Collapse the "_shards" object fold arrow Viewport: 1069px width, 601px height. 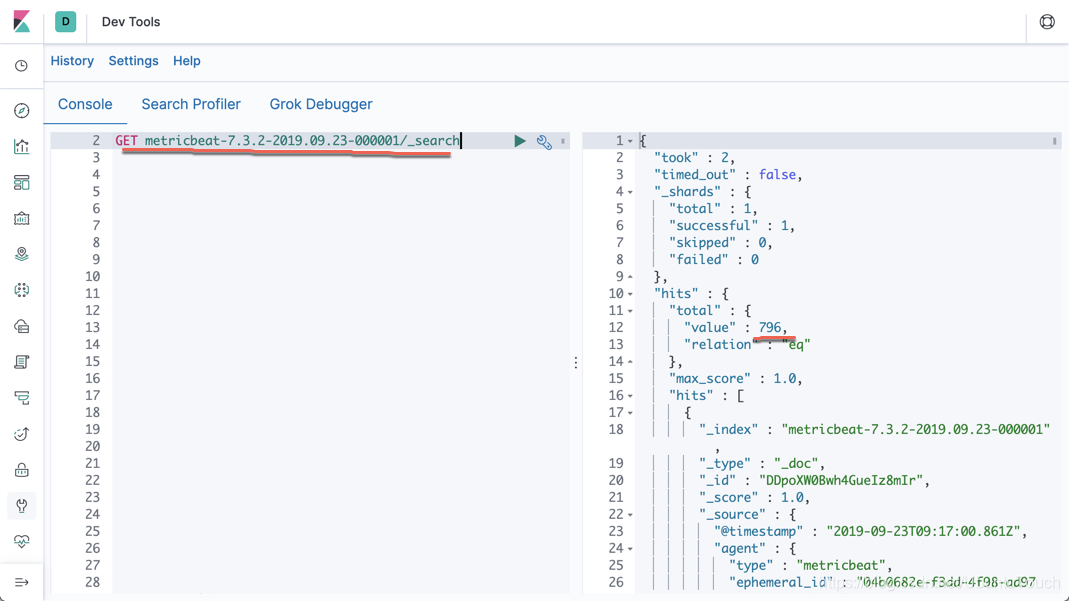pos(630,192)
